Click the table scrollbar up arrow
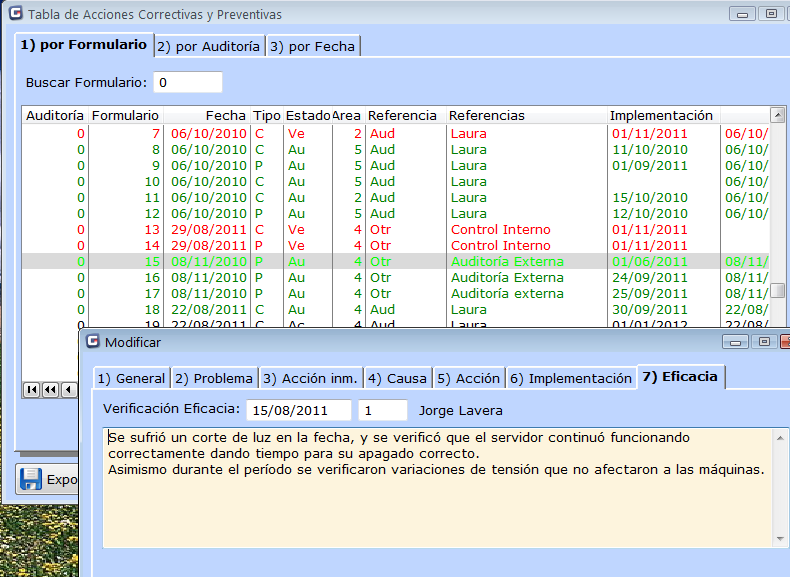 point(777,115)
